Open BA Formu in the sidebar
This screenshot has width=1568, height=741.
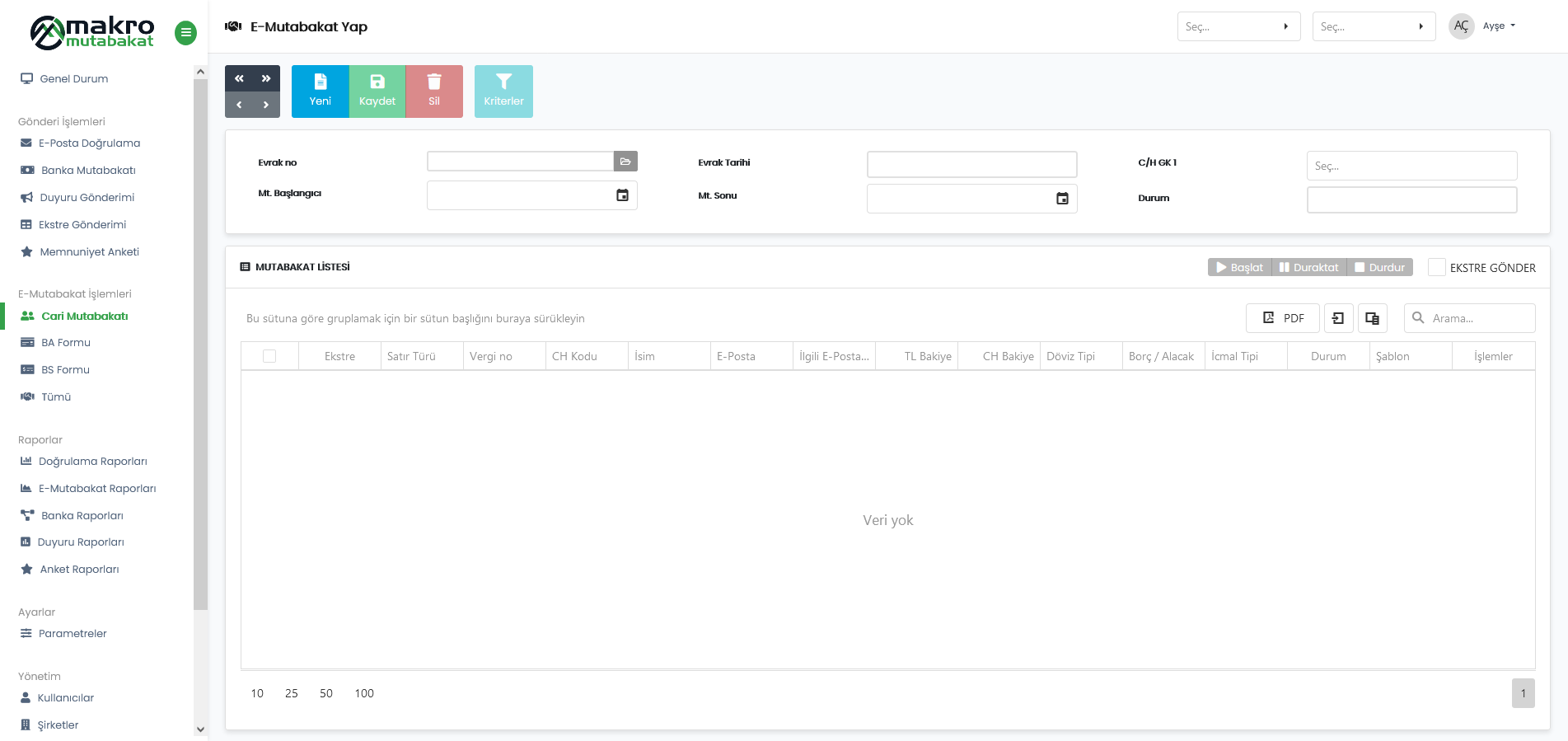click(66, 343)
